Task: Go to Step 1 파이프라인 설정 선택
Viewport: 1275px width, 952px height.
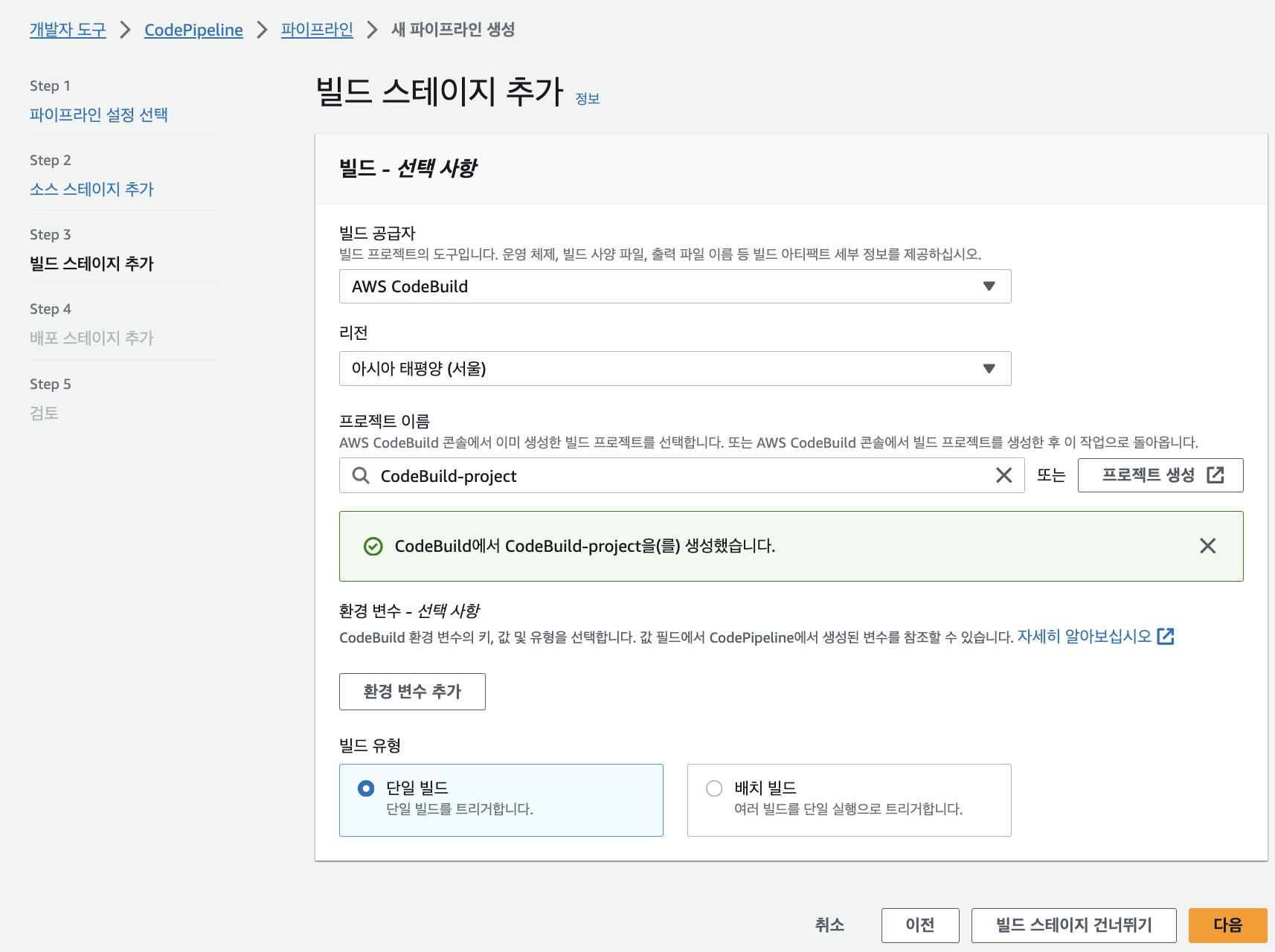Action: tap(99, 115)
